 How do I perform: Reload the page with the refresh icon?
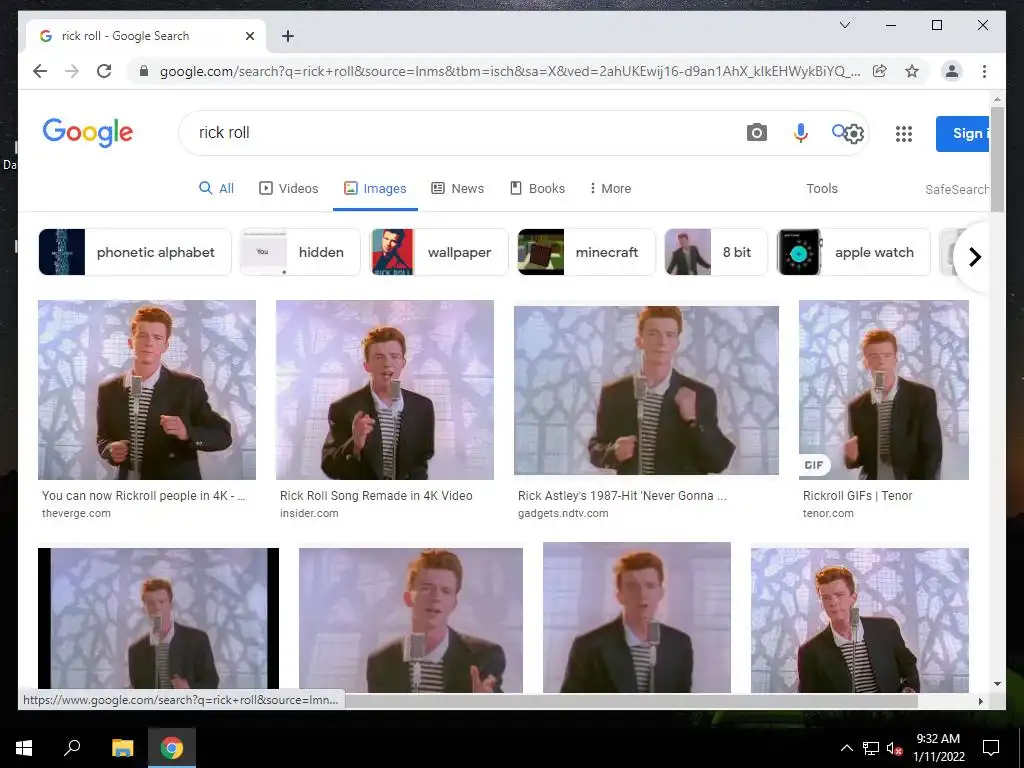(x=104, y=71)
